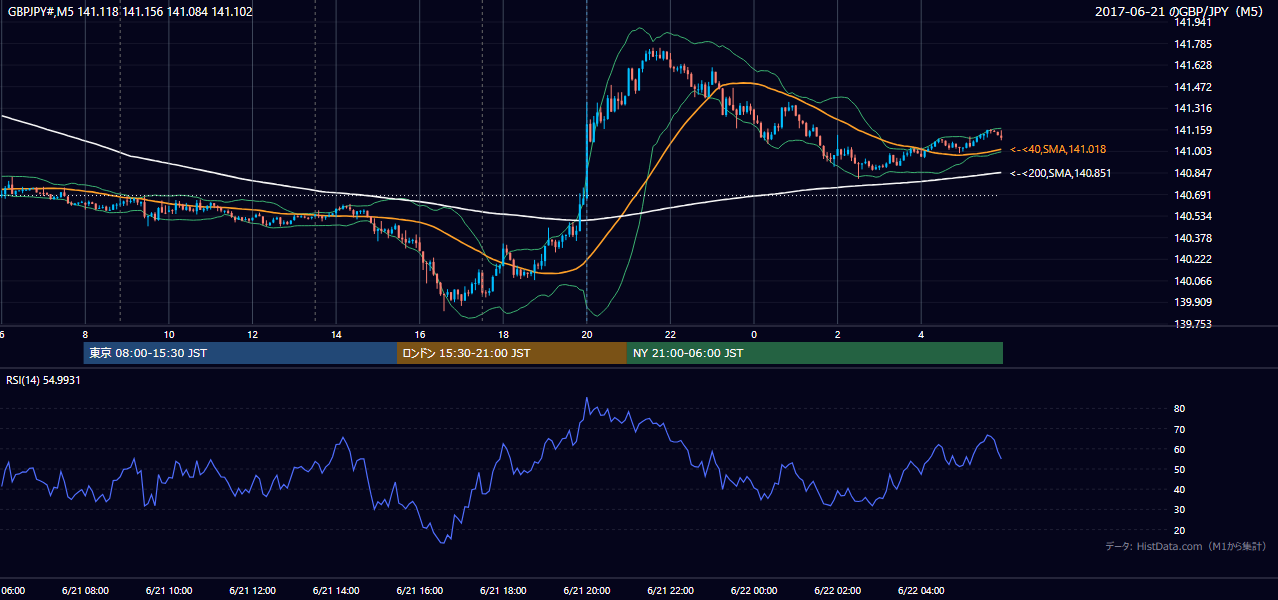Image resolution: width=1278 pixels, height=600 pixels.
Task: Click the RSI scale value 70
Action: pos(1180,429)
